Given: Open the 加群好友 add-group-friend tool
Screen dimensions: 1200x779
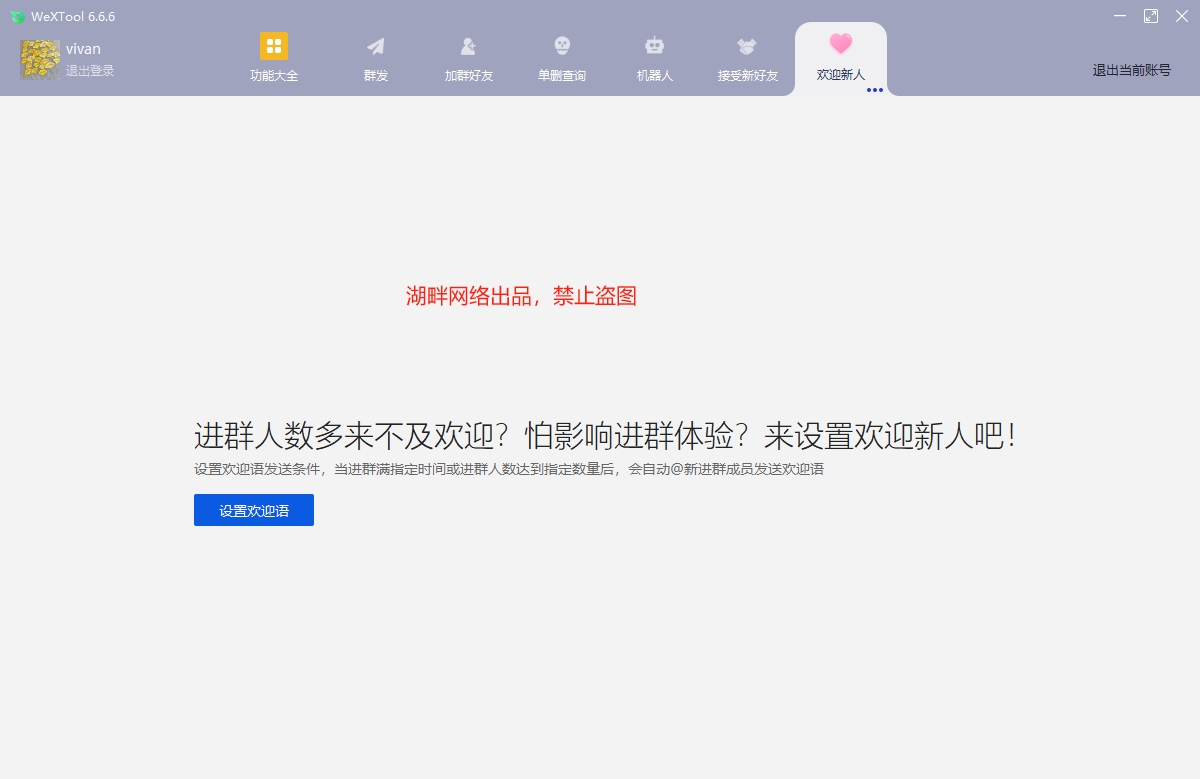Looking at the screenshot, I should (467, 57).
